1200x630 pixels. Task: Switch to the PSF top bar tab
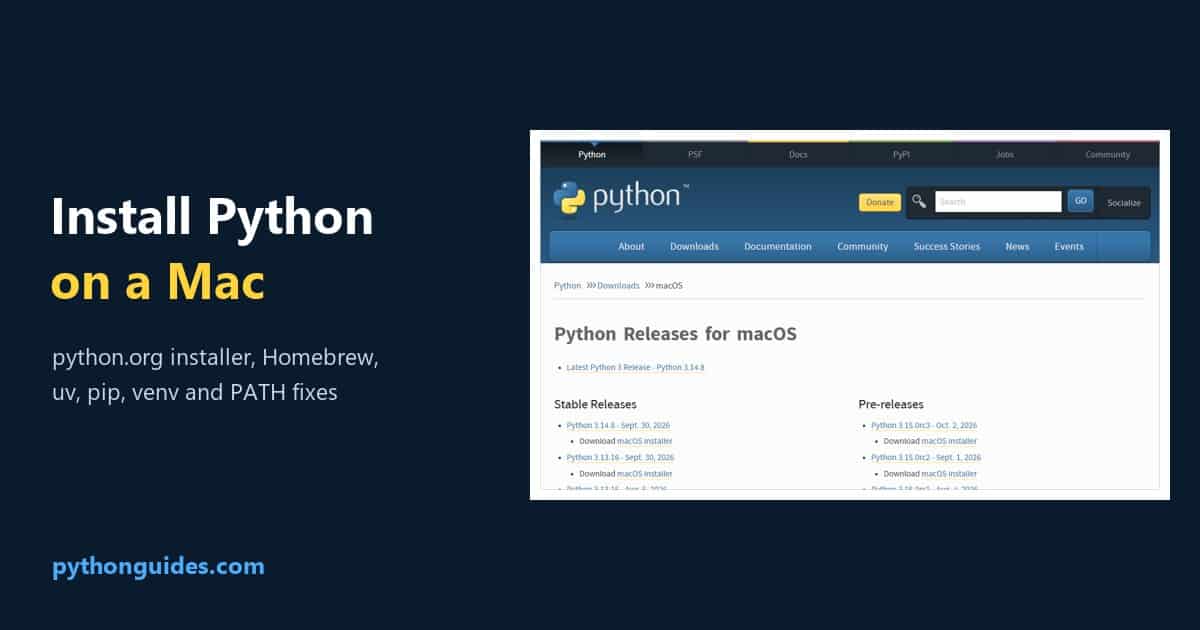pyautogui.click(x=695, y=155)
